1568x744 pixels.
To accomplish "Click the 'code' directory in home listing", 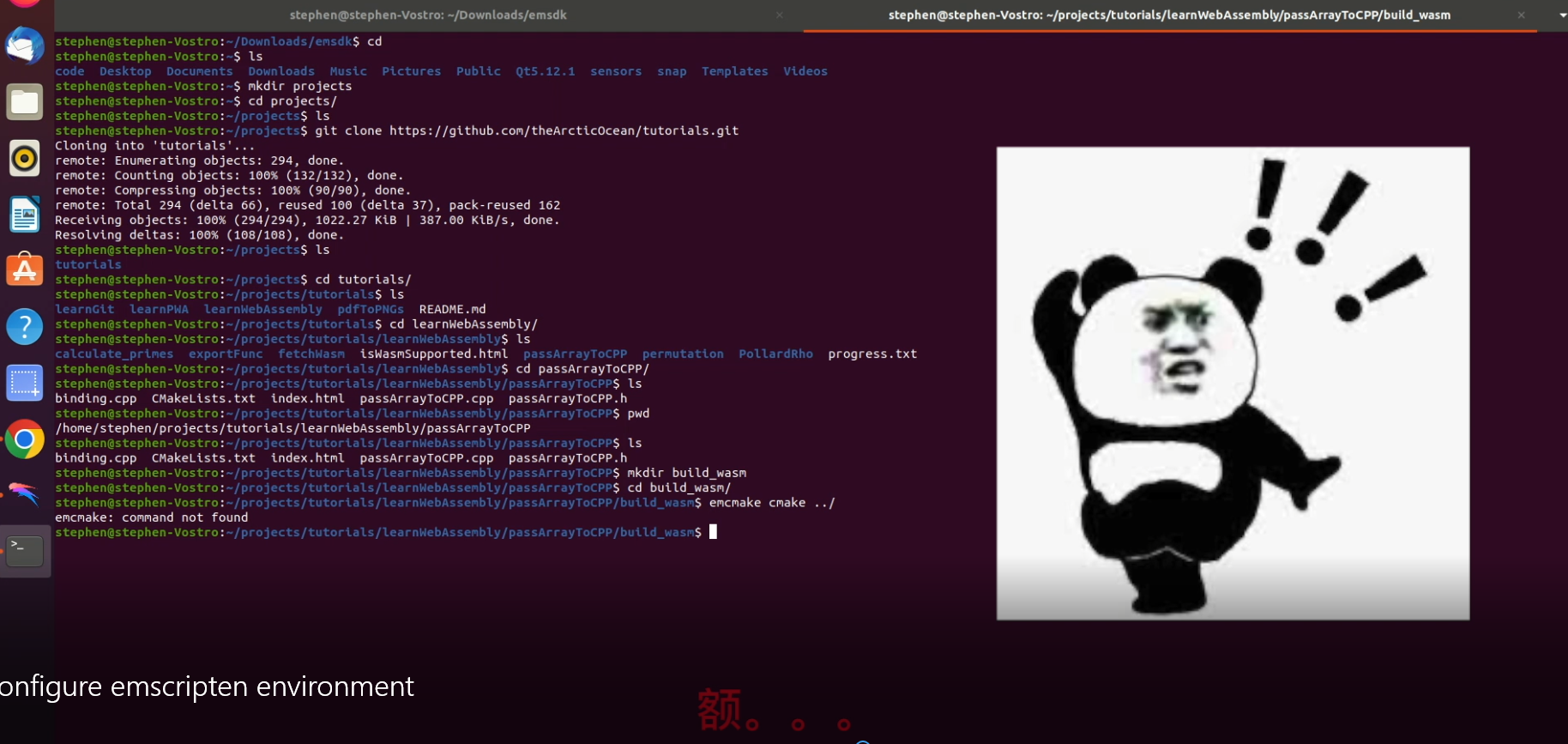I will (x=69, y=71).
